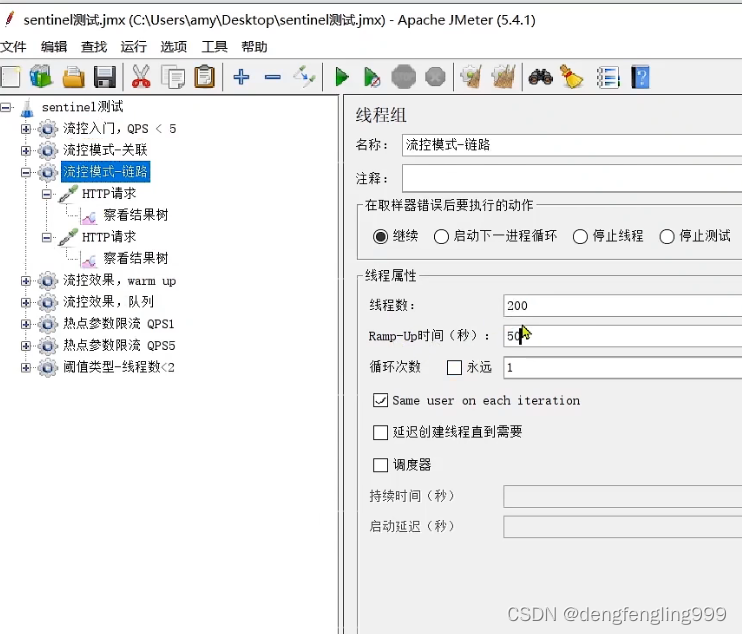
Task: Open the 帮助 menu
Action: click(x=254, y=46)
